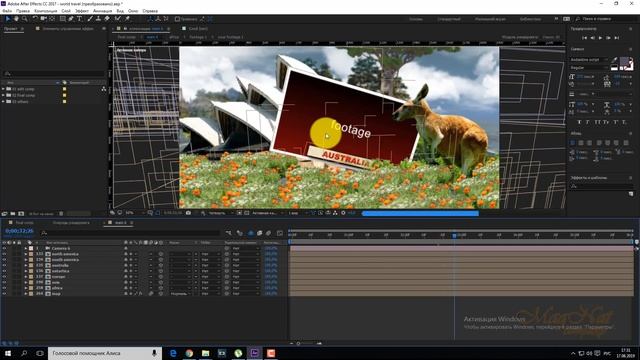Open the font style Regular dropdown
Viewport: 640px width, 360px height.
pos(589,67)
